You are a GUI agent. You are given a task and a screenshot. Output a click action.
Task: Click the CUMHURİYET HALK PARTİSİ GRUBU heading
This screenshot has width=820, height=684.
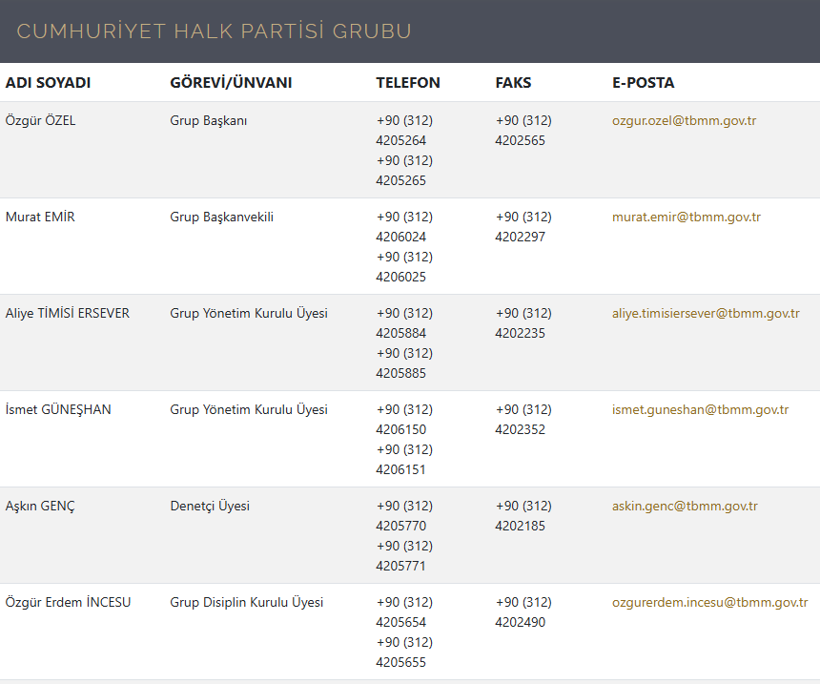[x=214, y=31]
